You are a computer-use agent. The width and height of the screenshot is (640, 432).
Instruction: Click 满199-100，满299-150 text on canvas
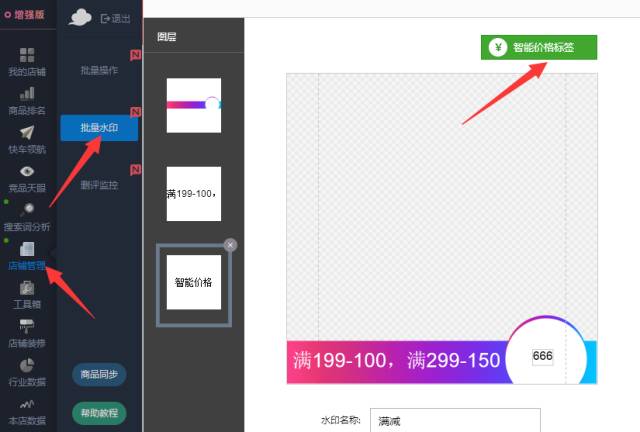396,361
